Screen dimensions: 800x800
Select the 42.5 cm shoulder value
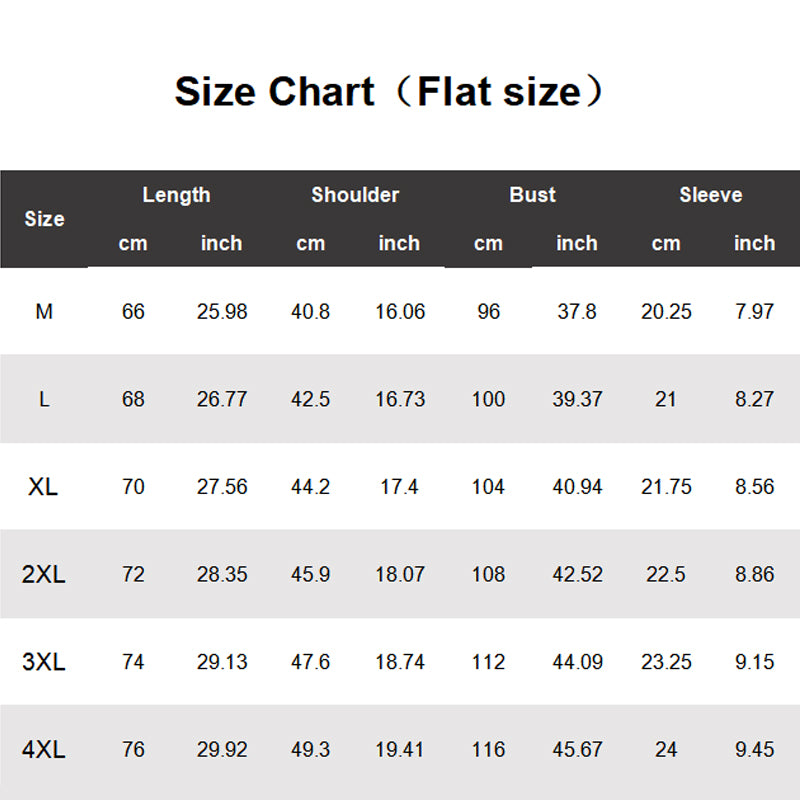[x=310, y=399]
